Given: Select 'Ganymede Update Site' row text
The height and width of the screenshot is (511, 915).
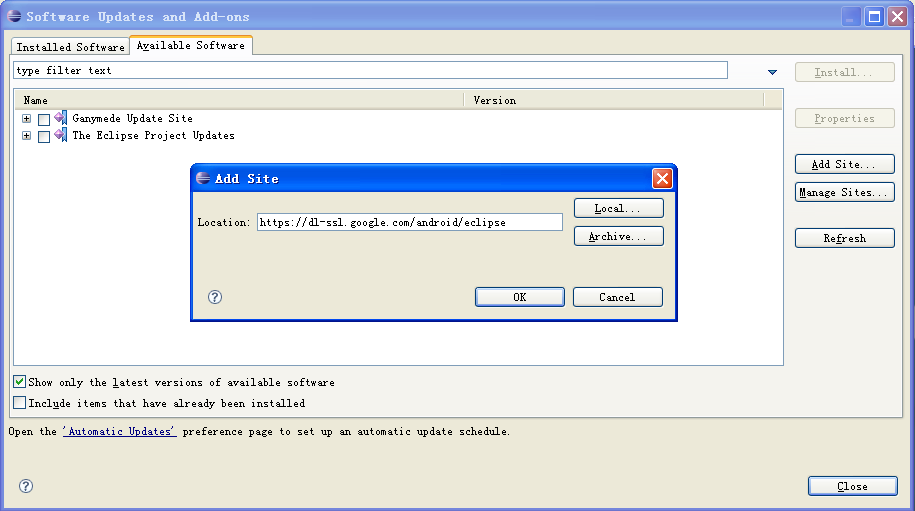Looking at the screenshot, I should click(x=132, y=118).
